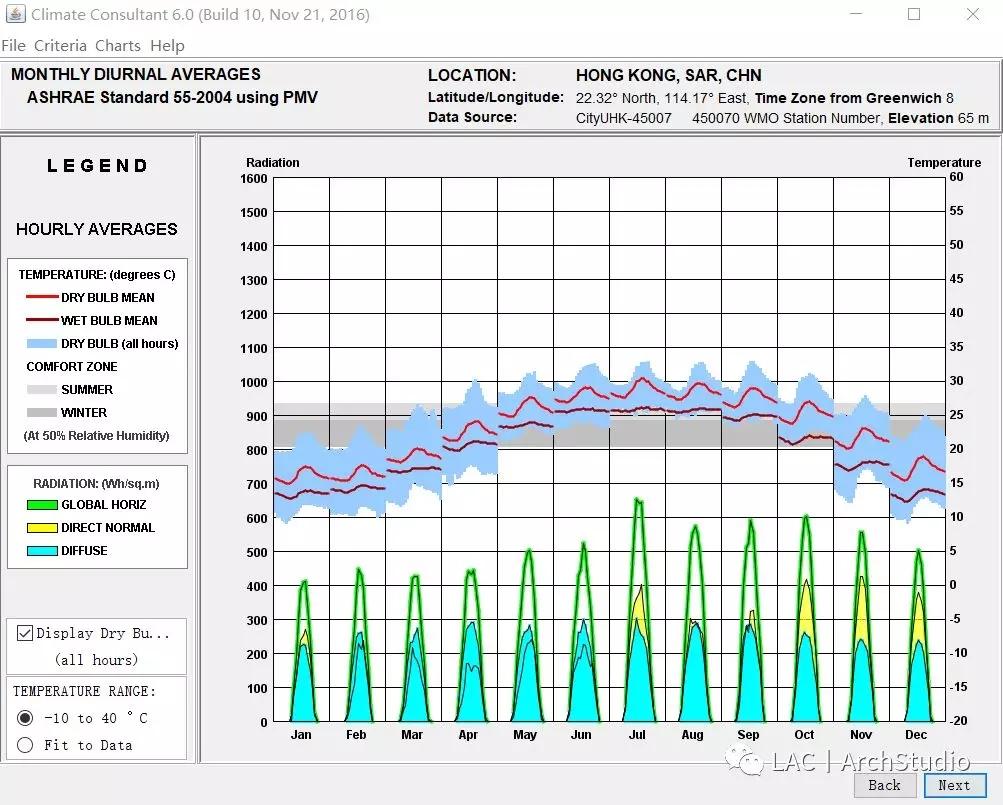1003x805 pixels.
Task: Click the Nov month label
Action: [x=861, y=735]
